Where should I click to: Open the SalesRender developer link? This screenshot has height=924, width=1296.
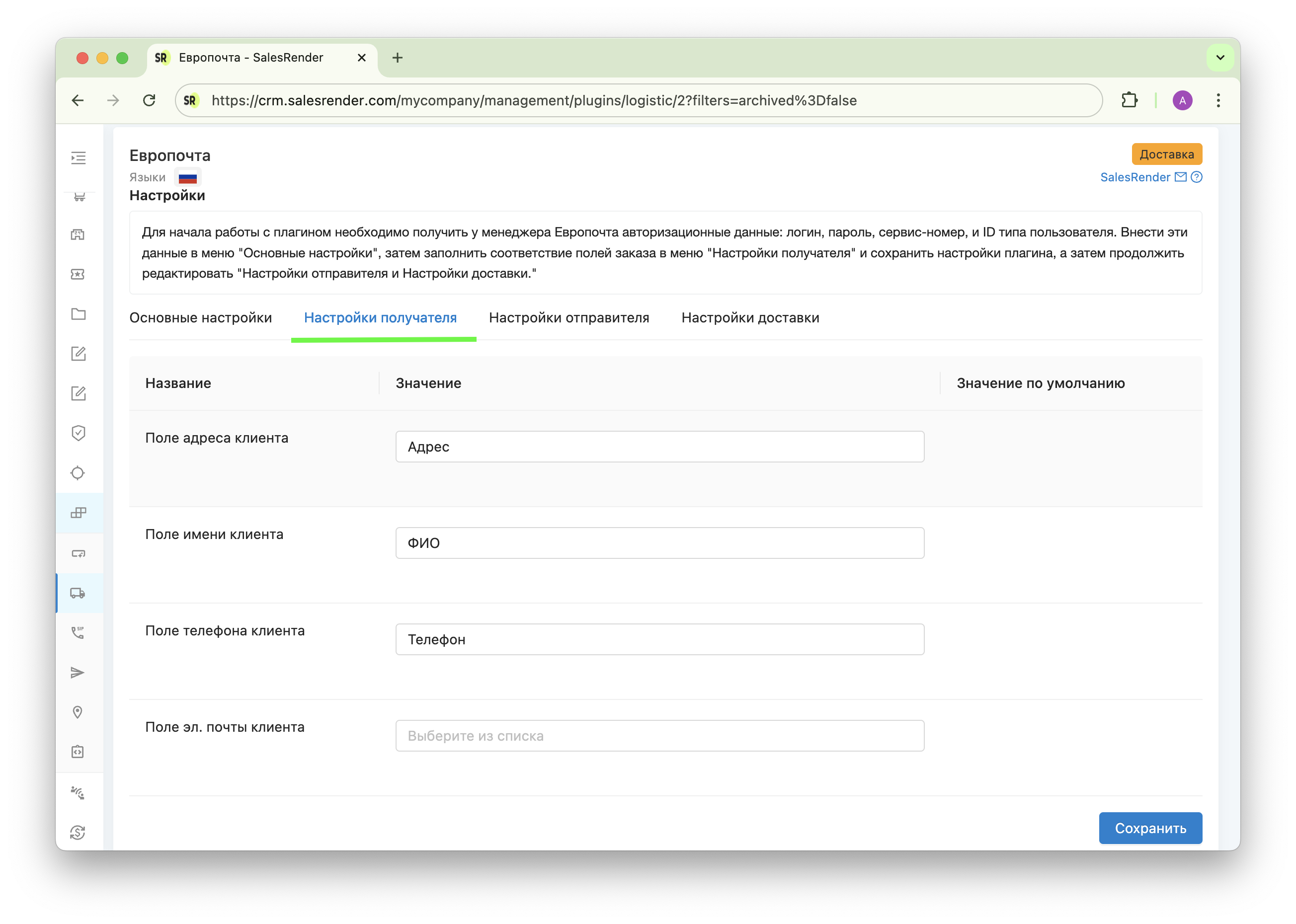tap(1134, 177)
